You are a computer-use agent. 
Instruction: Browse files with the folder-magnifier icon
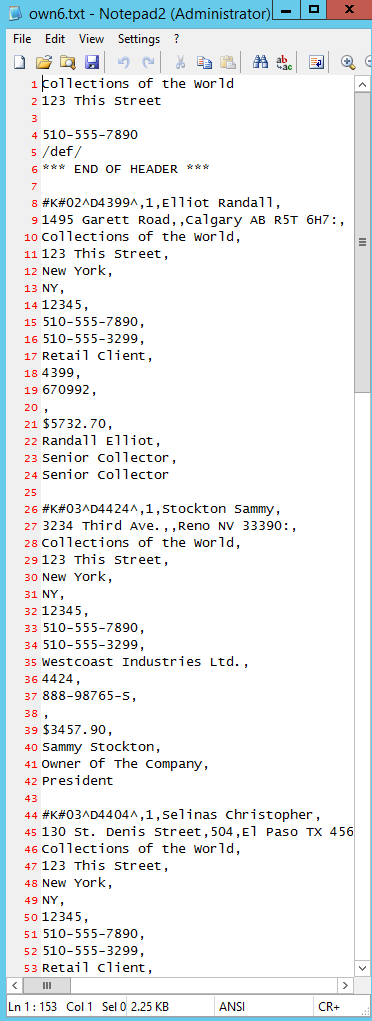[x=67, y=62]
